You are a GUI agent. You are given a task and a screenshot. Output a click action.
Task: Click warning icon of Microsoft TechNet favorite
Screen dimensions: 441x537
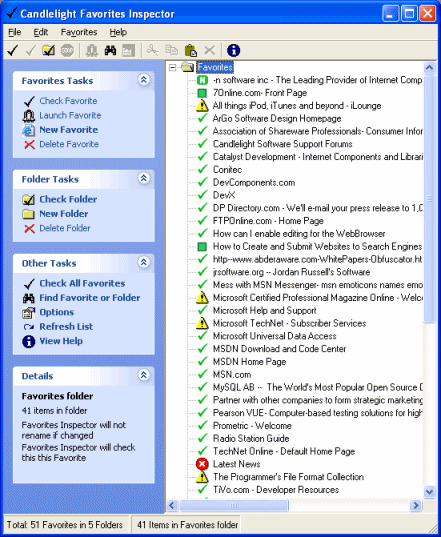click(202, 323)
